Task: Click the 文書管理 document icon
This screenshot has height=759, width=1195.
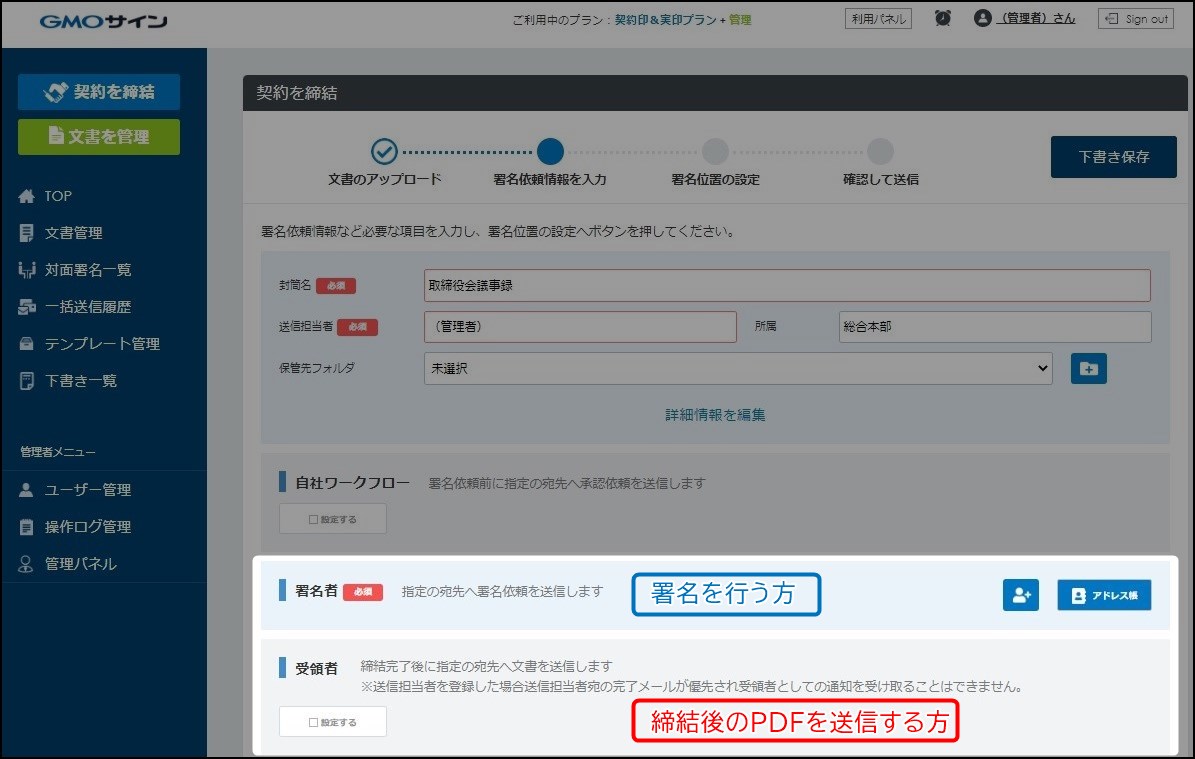Action: coord(27,232)
